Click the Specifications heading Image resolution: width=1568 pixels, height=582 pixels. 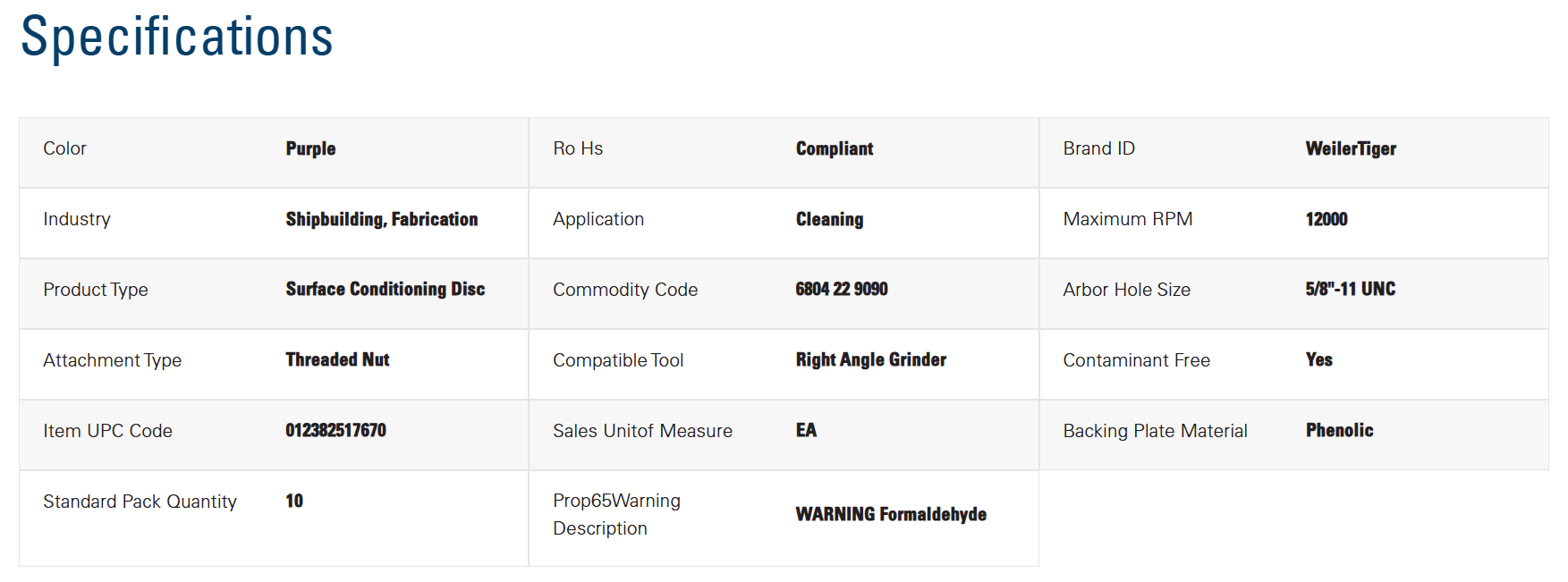click(177, 37)
